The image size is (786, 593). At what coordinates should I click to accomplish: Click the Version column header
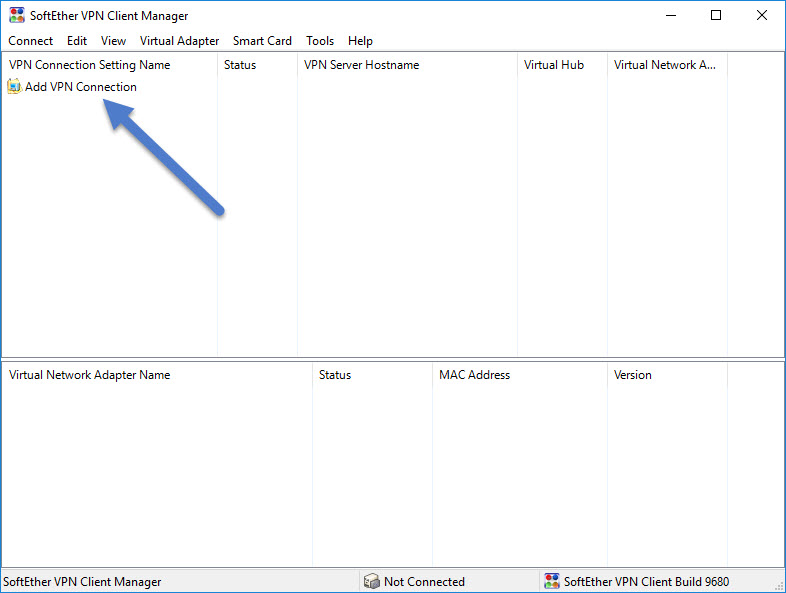(667, 375)
